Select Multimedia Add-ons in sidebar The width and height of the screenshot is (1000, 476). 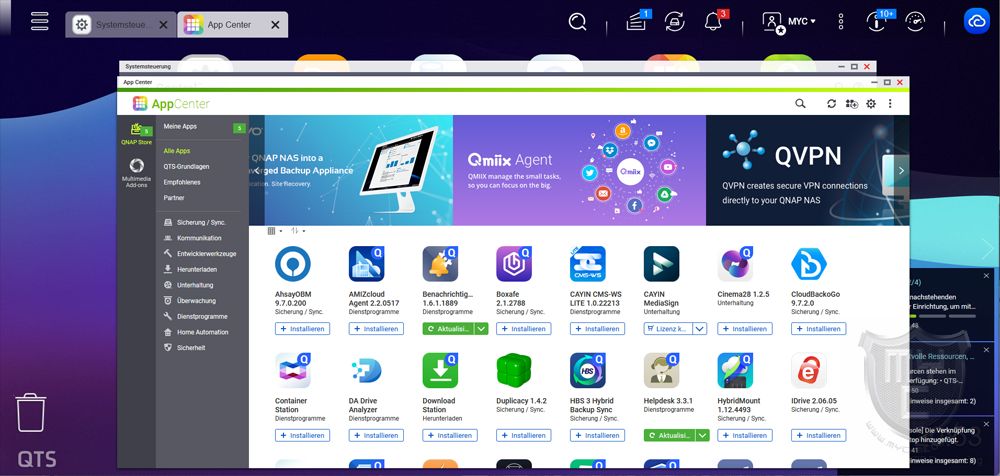136,173
